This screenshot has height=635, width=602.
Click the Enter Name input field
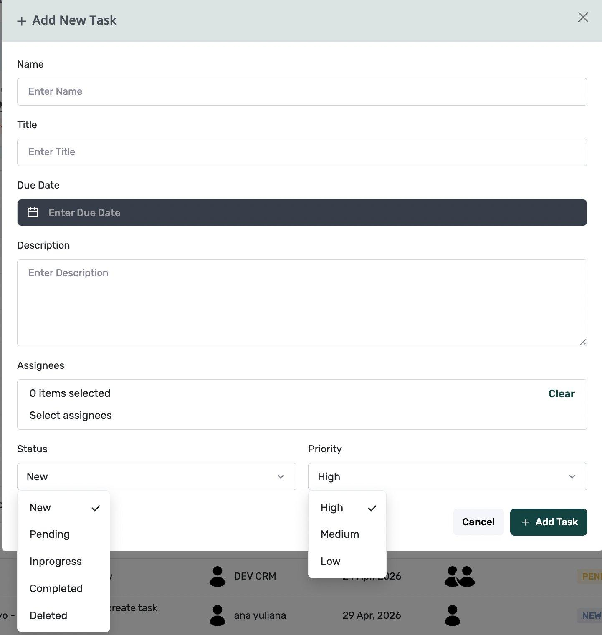[302, 92]
